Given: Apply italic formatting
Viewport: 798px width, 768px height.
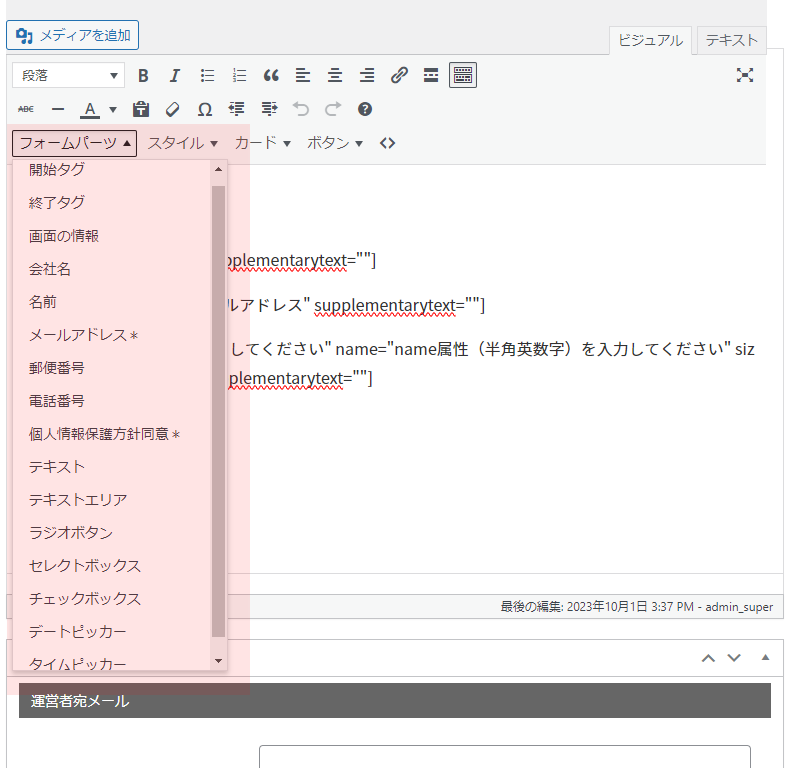Looking at the screenshot, I should pos(175,75).
